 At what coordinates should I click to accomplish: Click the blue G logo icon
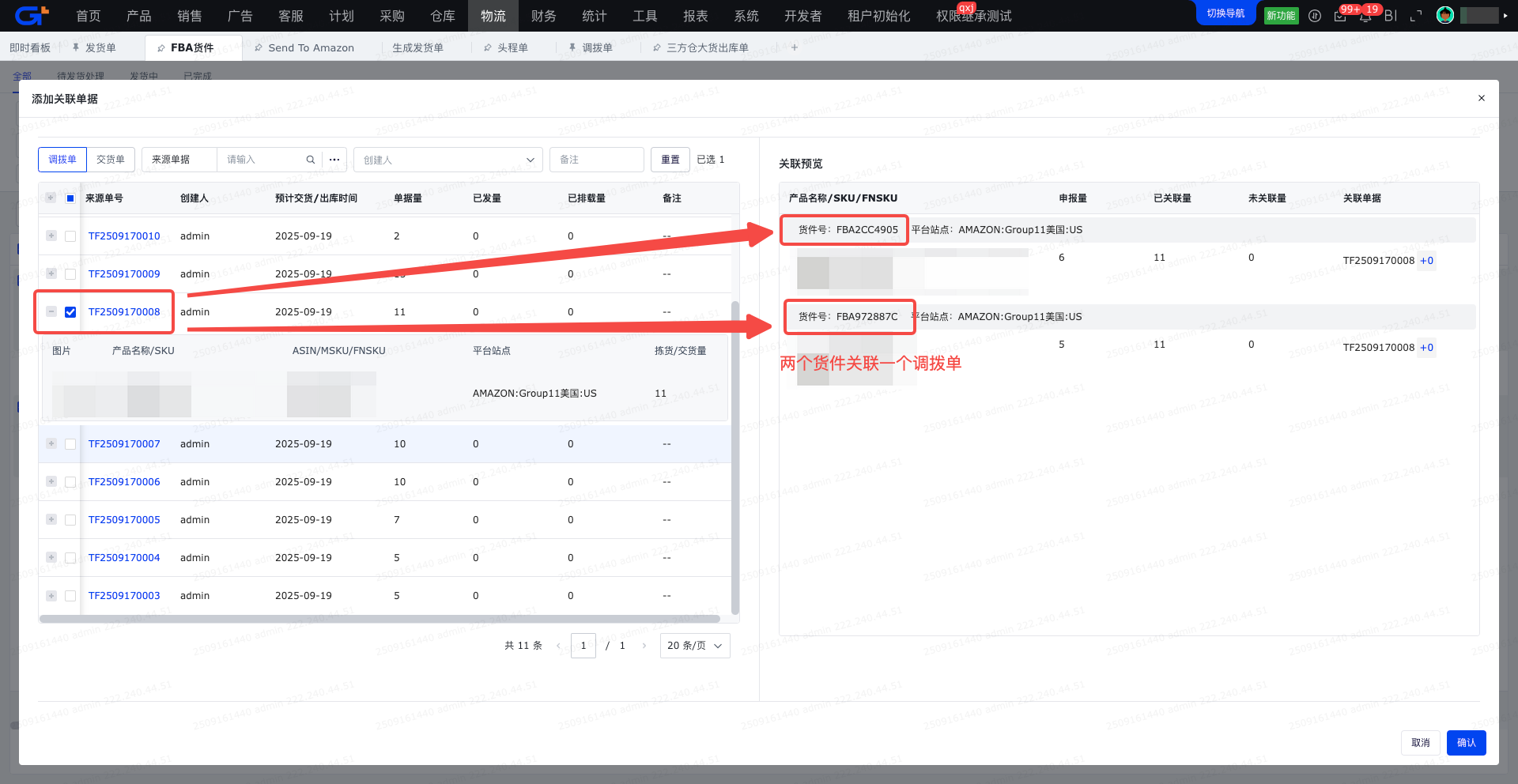(x=32, y=15)
